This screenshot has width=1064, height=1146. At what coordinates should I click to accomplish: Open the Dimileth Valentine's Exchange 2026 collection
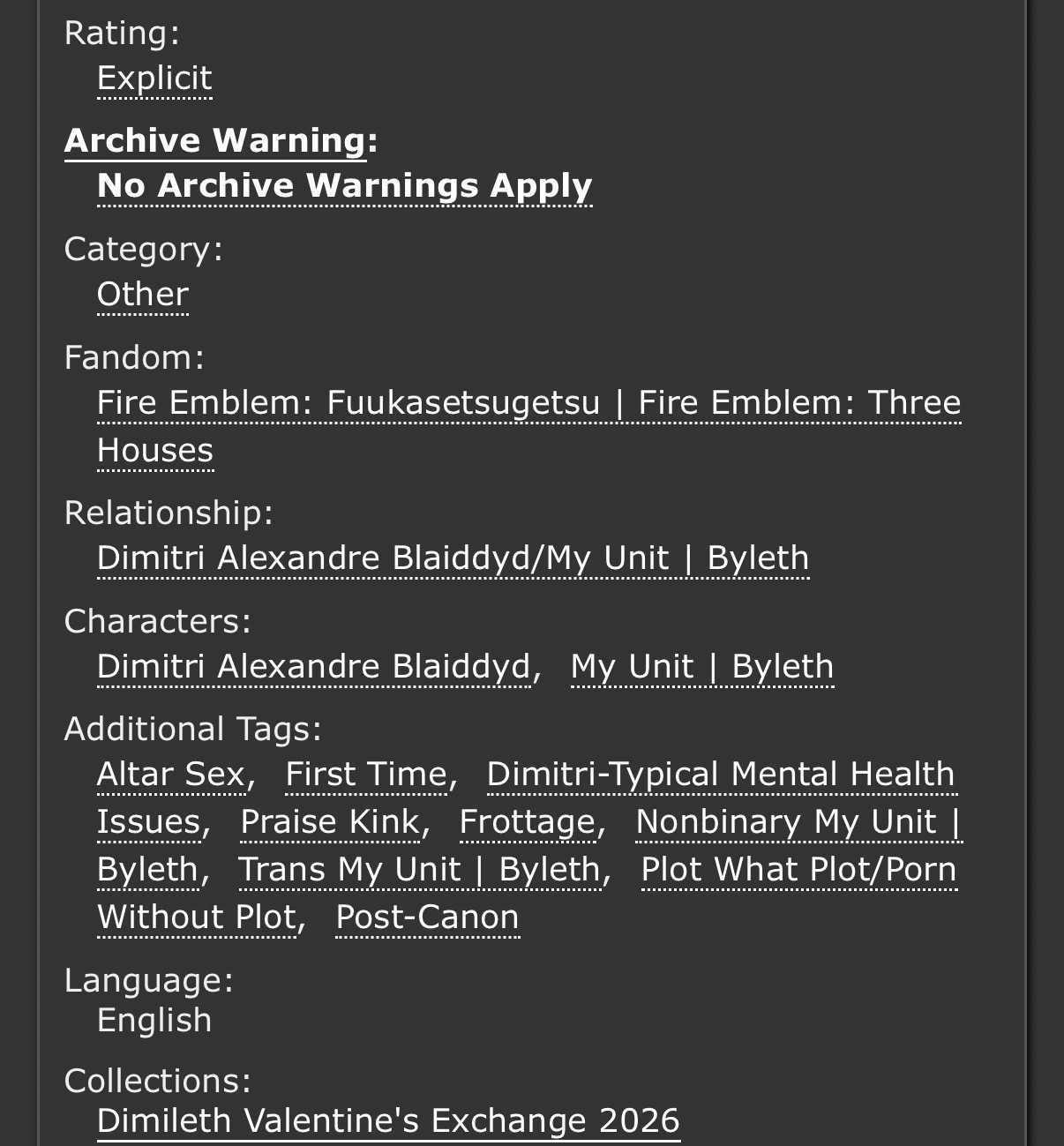click(388, 1121)
